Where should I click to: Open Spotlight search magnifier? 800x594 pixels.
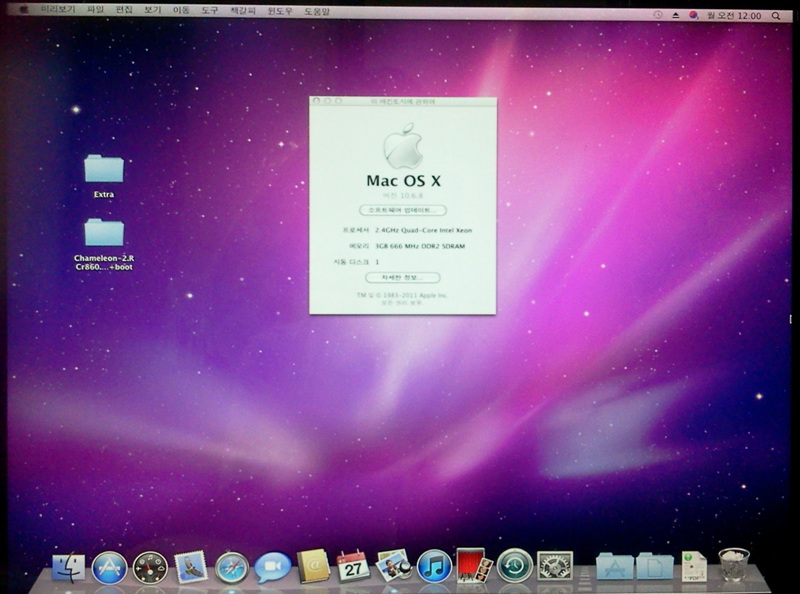[x=776, y=16]
